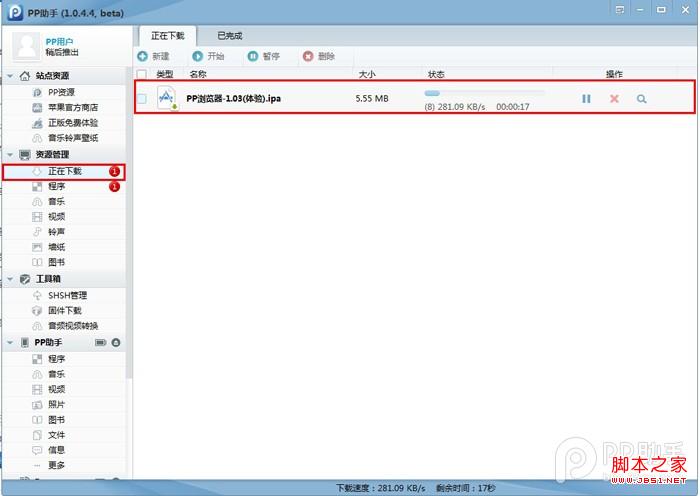Click the 新建 plus icon
Screen dimensions: 700x496
[x=142, y=56]
